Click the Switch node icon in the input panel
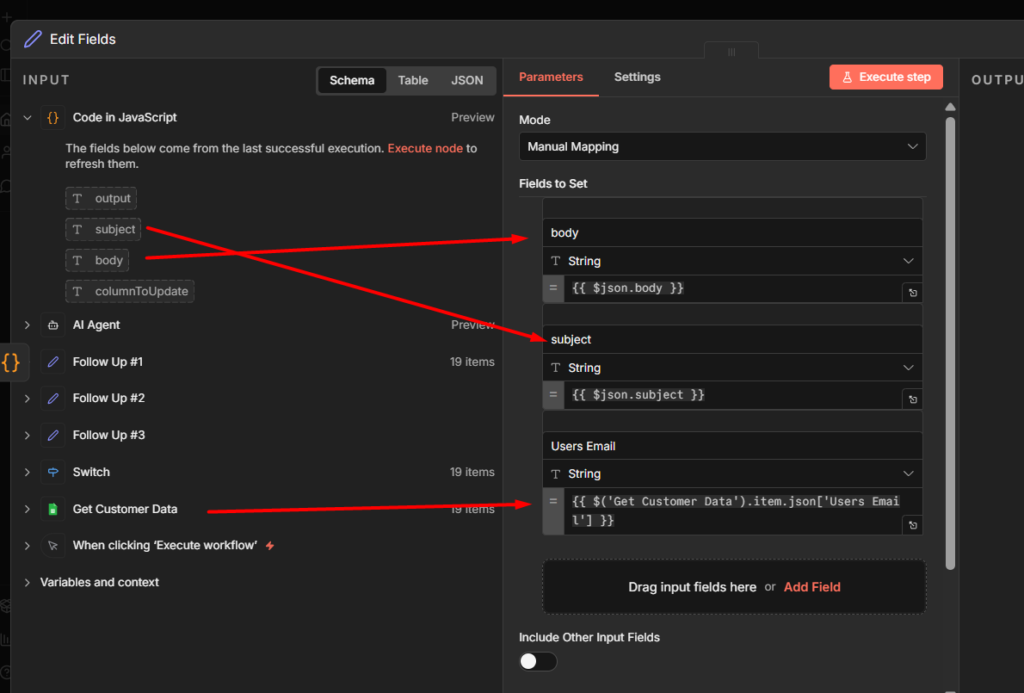Screen dimensions: 1024x693 point(51,471)
